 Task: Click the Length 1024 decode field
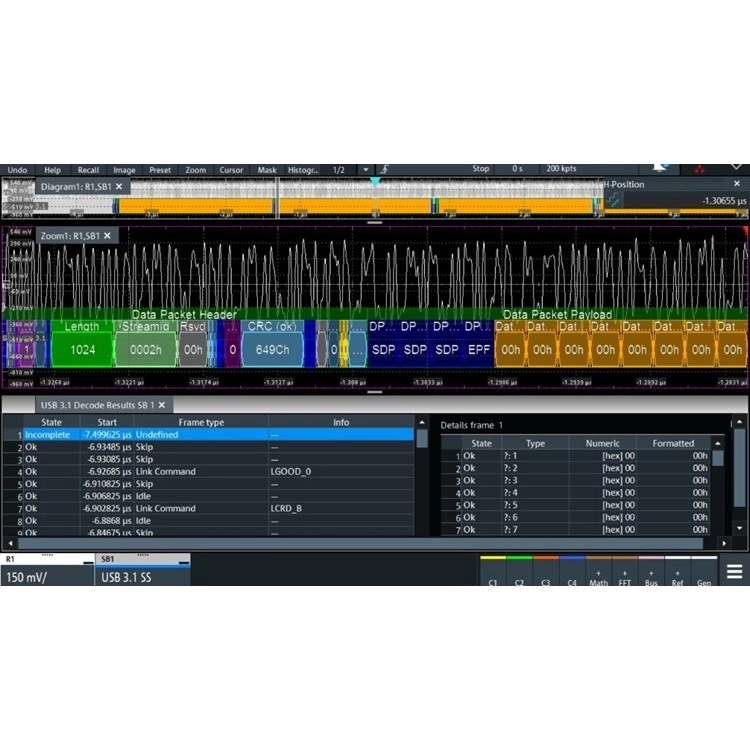pyautogui.click(x=82, y=343)
